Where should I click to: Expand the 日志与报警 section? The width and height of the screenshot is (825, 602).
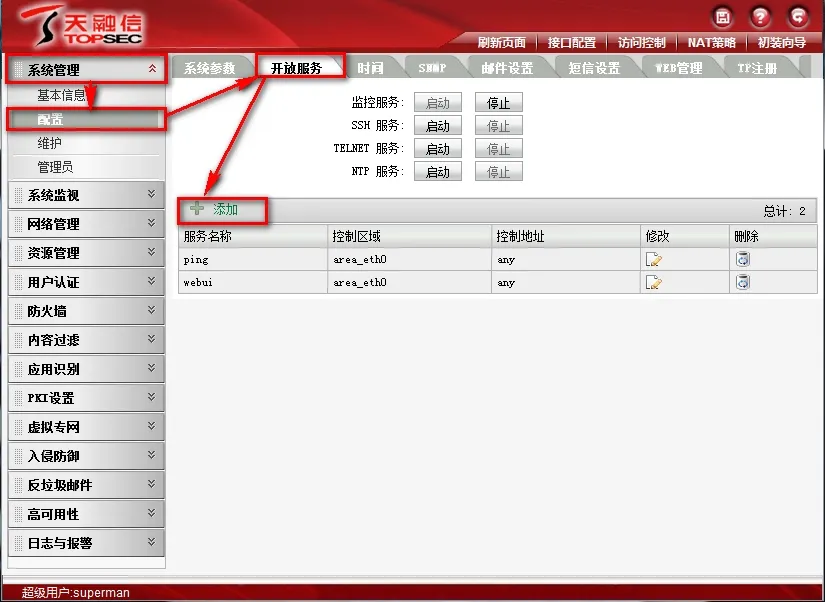tap(86, 543)
